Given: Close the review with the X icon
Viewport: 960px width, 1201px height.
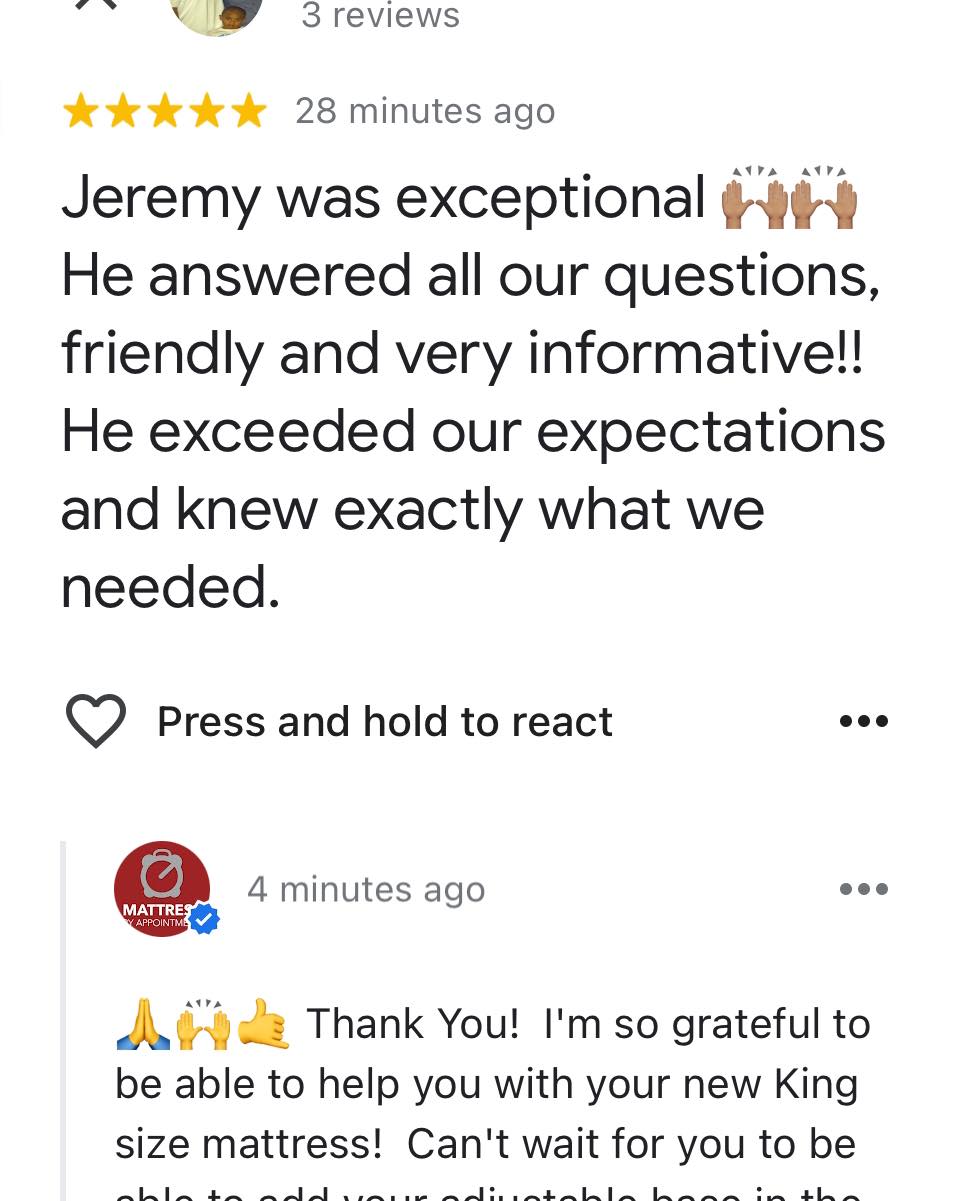Looking at the screenshot, I should point(96,5).
